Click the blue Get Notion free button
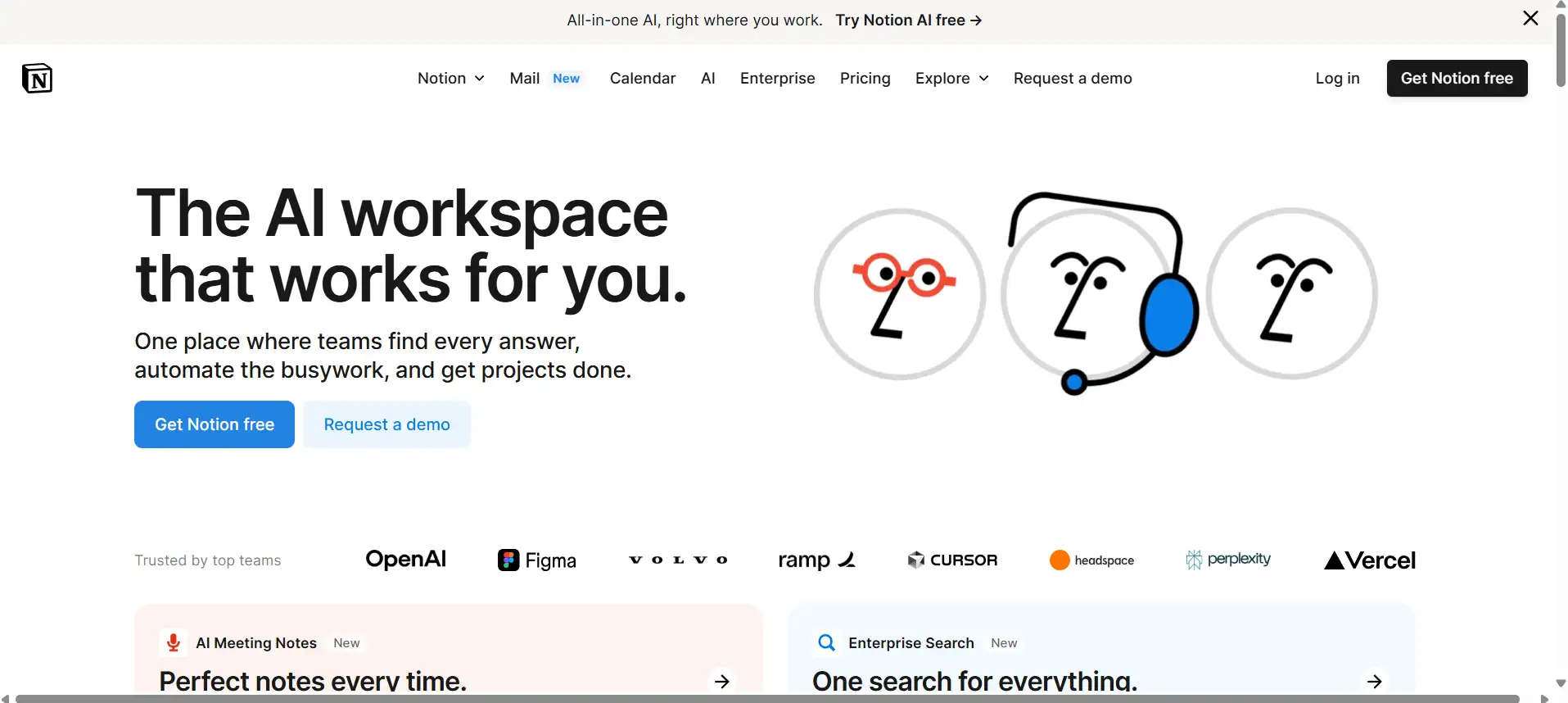The width and height of the screenshot is (1568, 703). (215, 424)
